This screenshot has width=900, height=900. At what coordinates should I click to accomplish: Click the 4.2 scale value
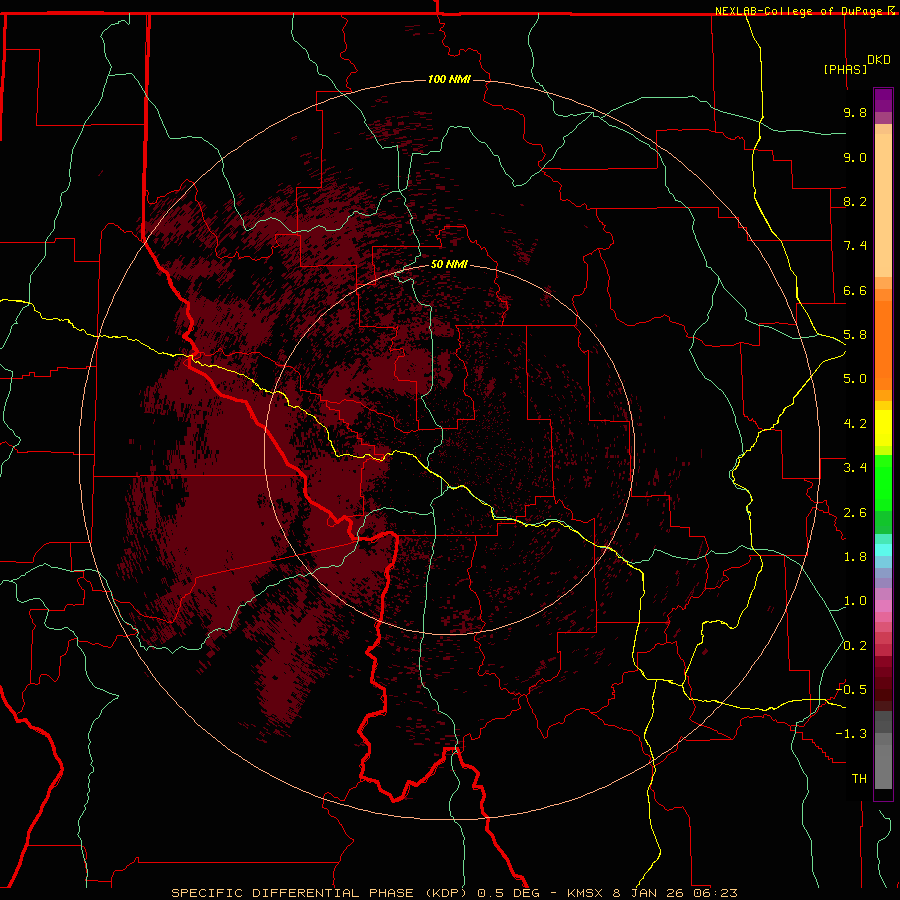(x=855, y=424)
